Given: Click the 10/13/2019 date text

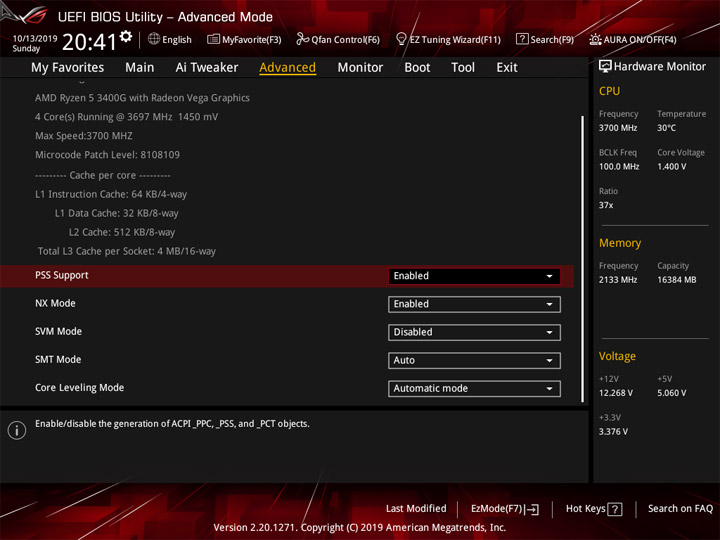Looking at the screenshot, I should [x=34, y=38].
